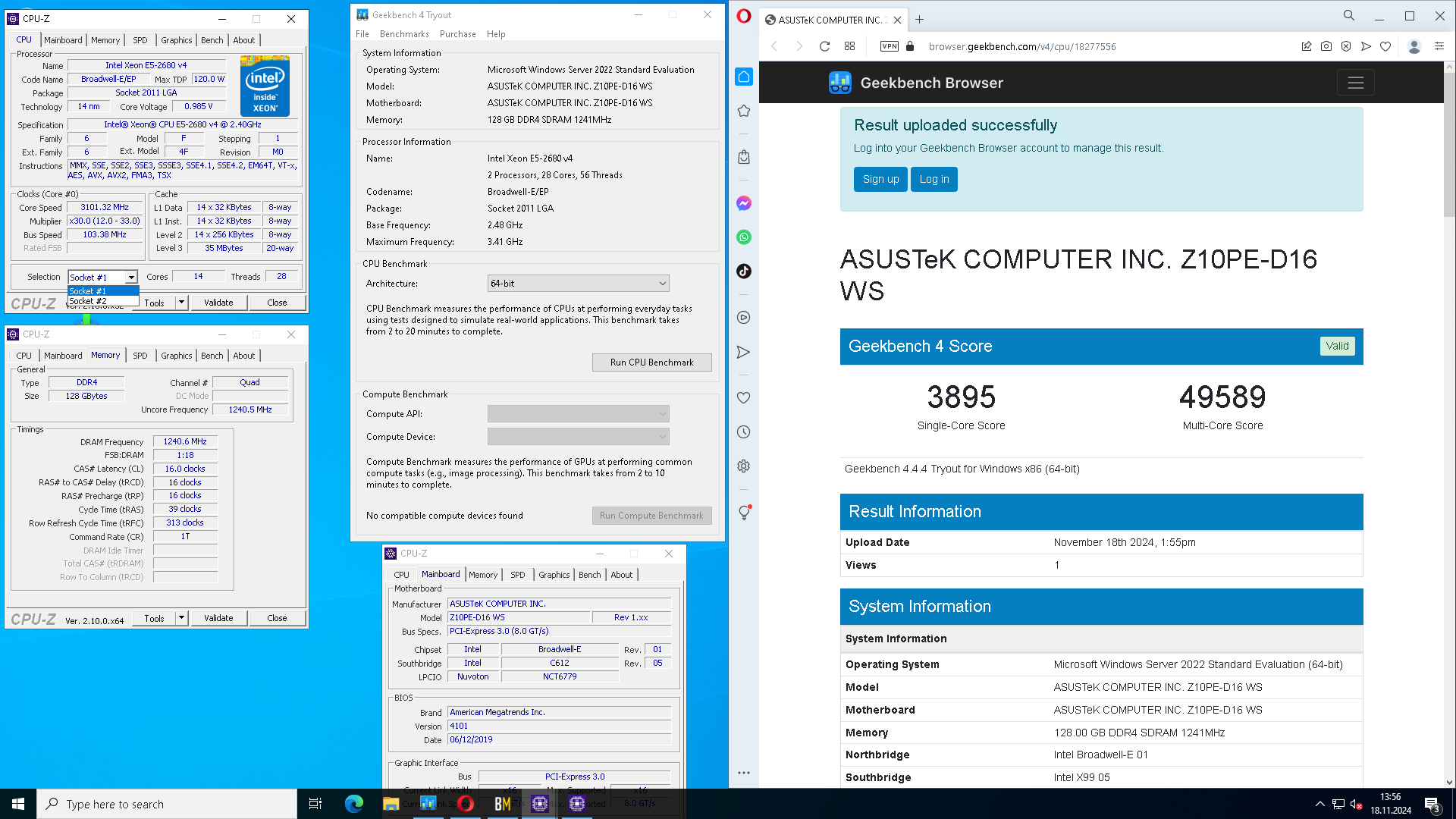This screenshot has width=1456, height=819.
Task: Click the Intel Xeon logo in CPU-Z
Action: pyautogui.click(x=265, y=86)
